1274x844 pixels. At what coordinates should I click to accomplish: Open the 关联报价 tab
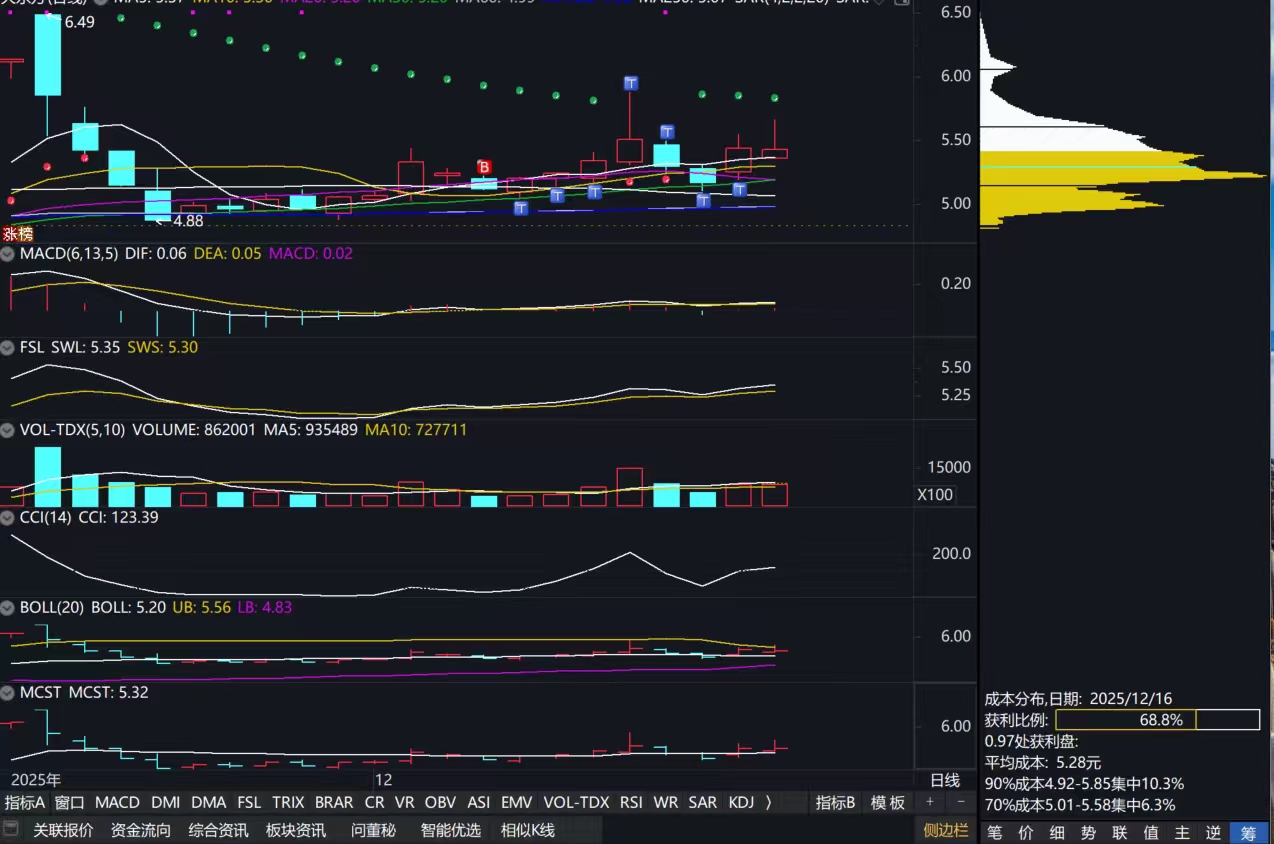coord(63,830)
